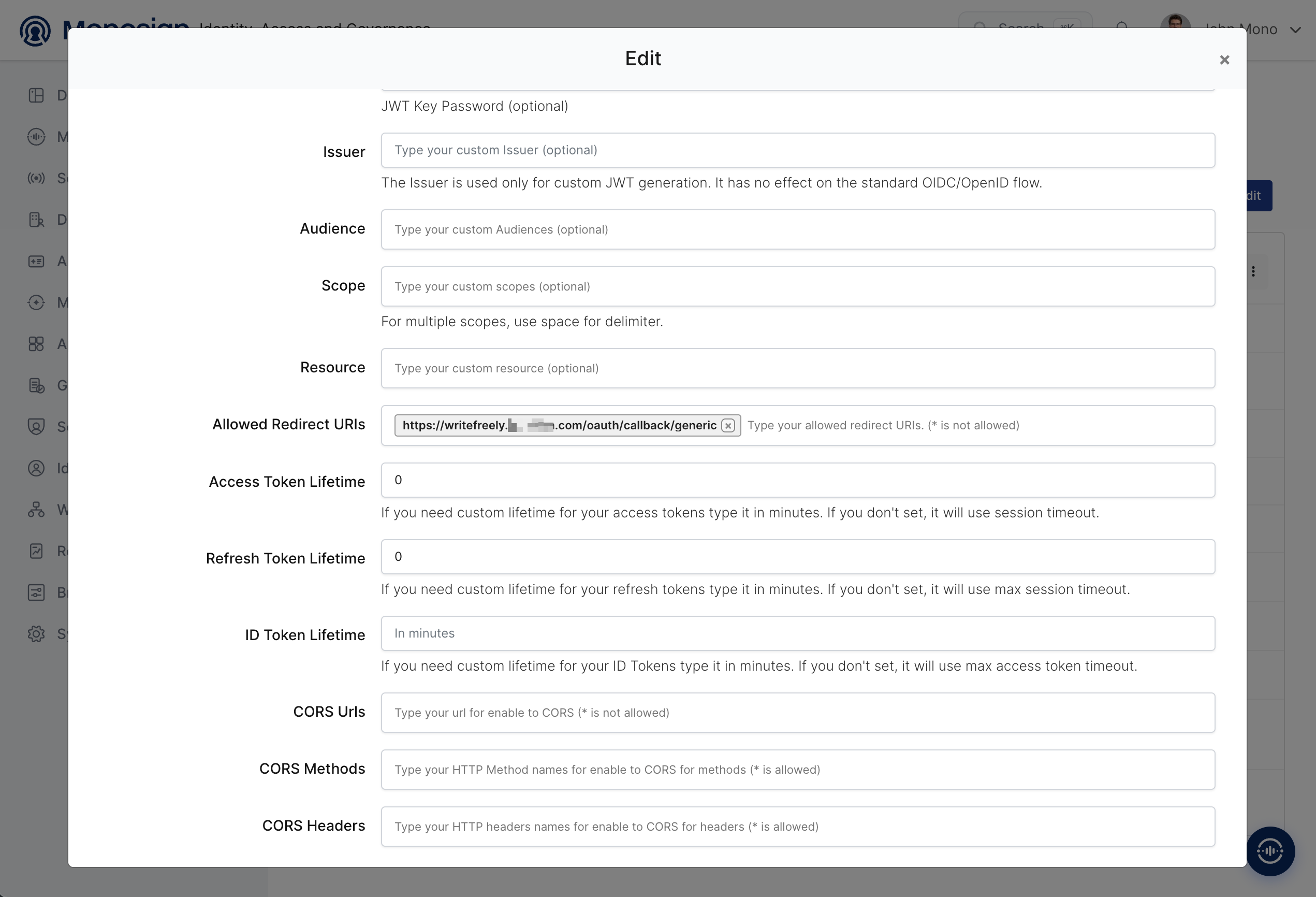Focus the CORS Methods input
Screen dimensions: 1316x897
(x=798, y=770)
